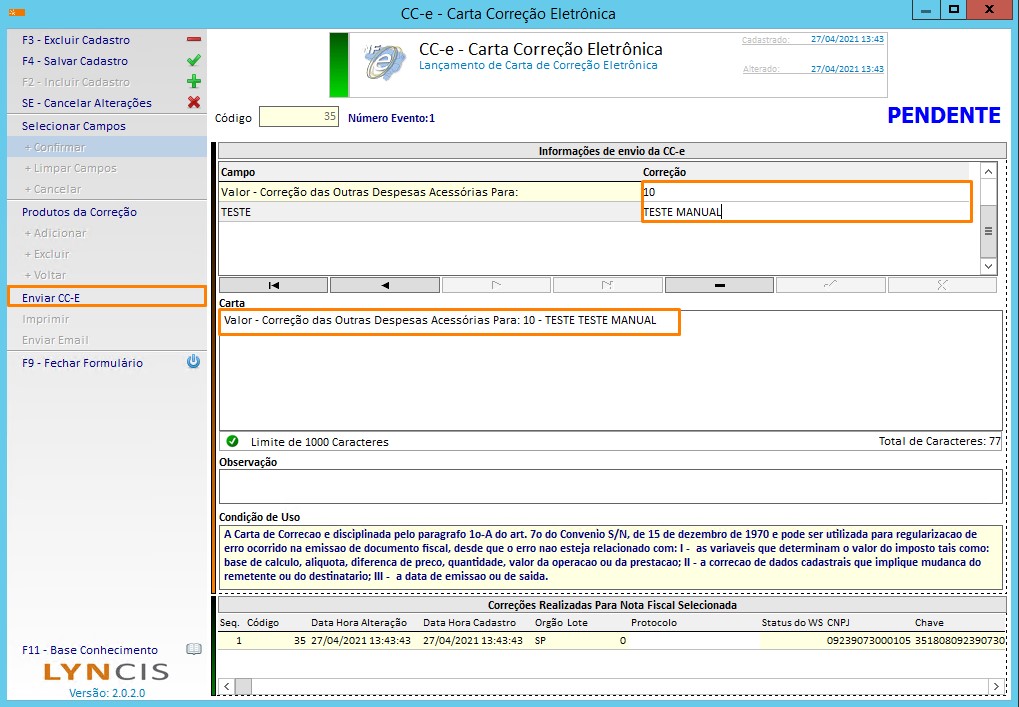
Task: Click the green checkmark Salvar Cadastro icon
Action: (x=194, y=61)
